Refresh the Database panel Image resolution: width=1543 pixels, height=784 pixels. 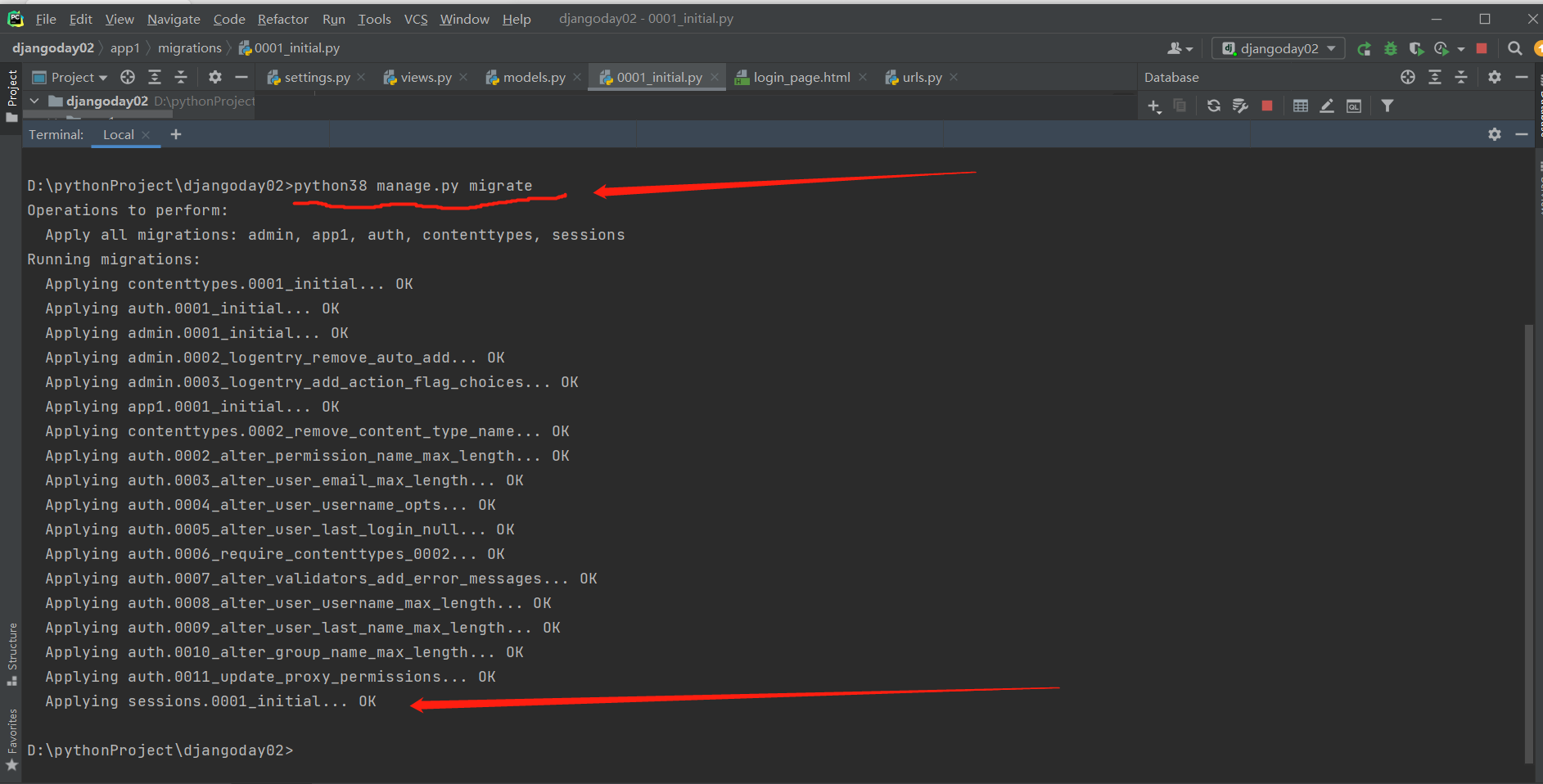[x=1214, y=106]
